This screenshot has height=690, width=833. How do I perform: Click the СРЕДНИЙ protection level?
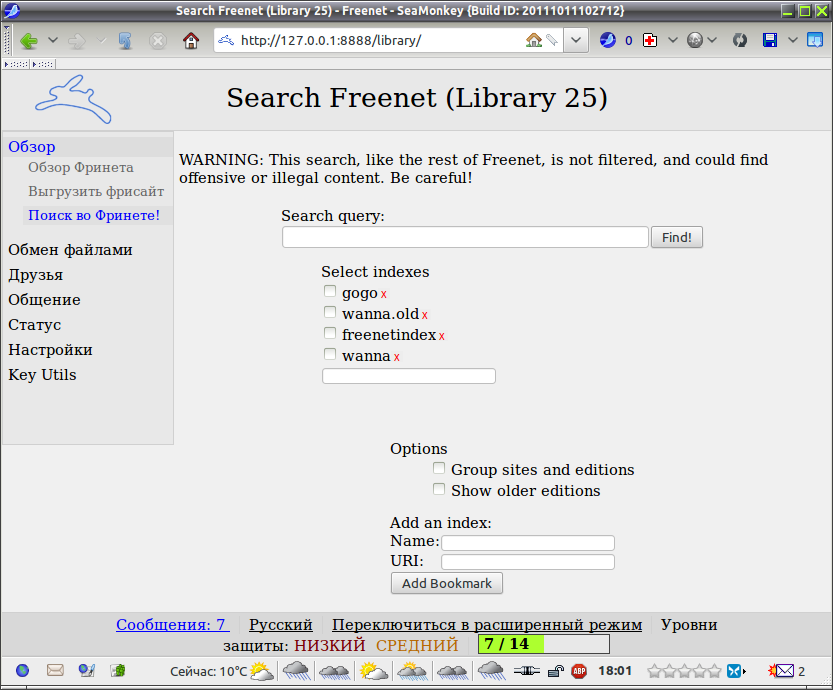click(x=417, y=645)
